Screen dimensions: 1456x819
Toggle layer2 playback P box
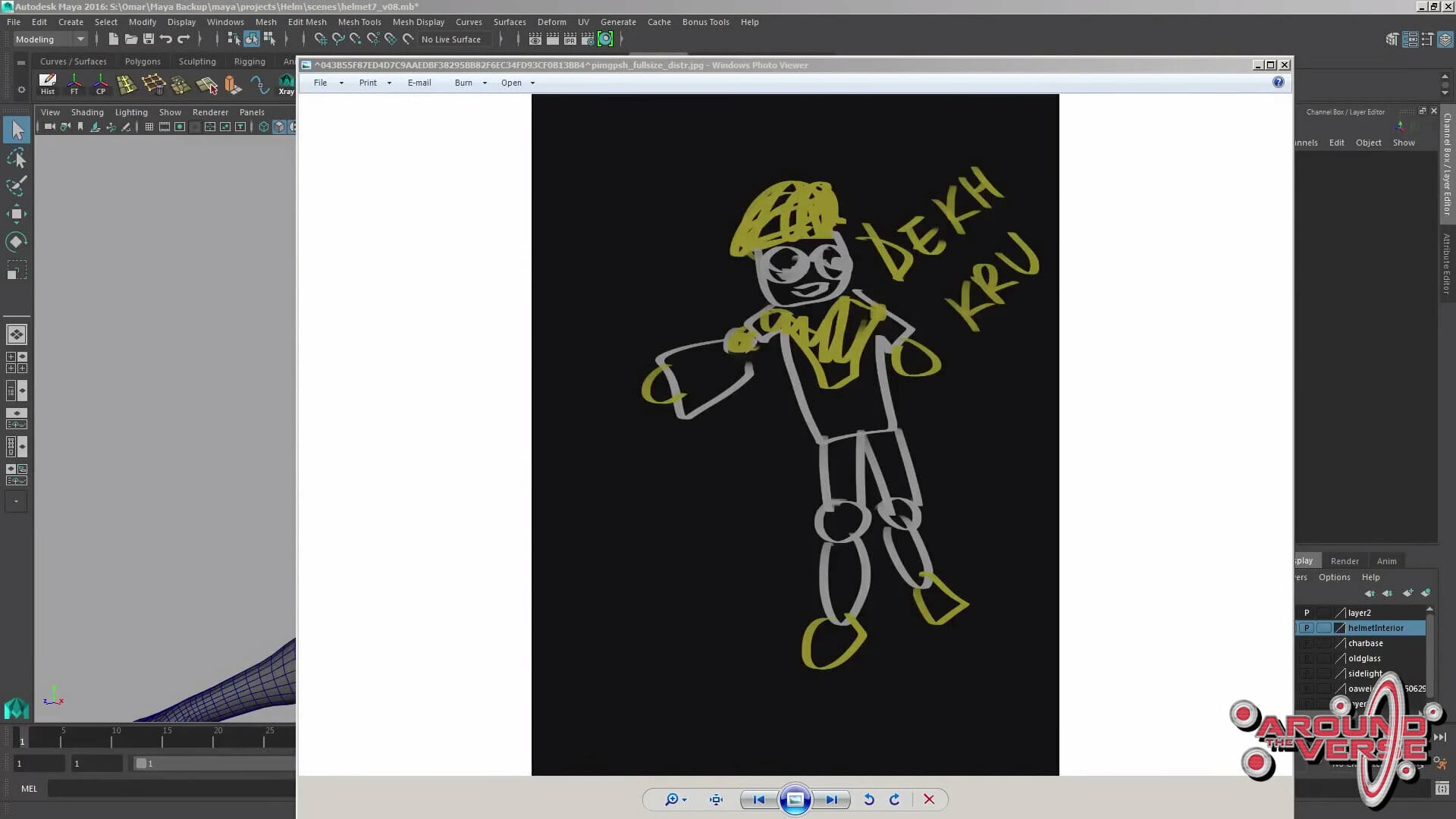pos(1307,613)
